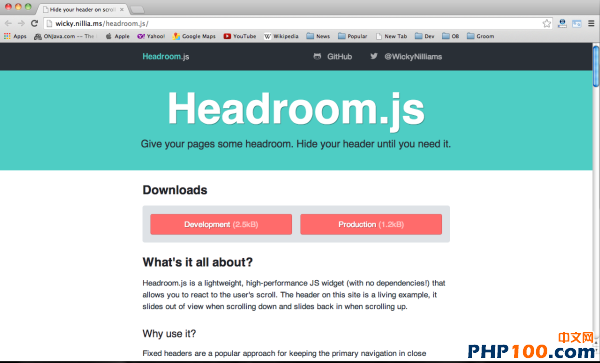Open the ONJava.com bookmark
Viewport: 600px width, 363px height.
click(x=64, y=36)
